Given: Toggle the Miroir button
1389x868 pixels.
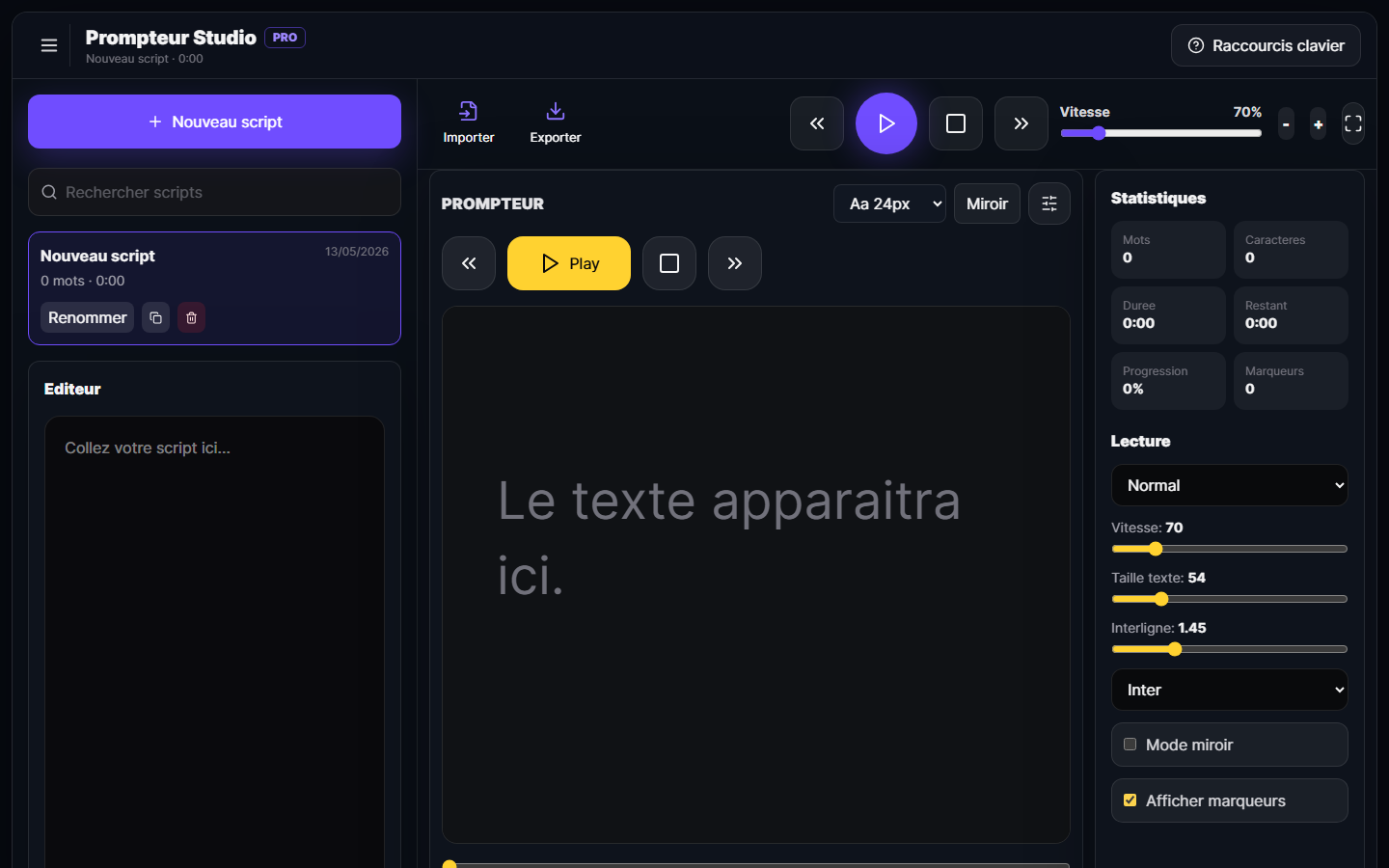Looking at the screenshot, I should point(987,203).
